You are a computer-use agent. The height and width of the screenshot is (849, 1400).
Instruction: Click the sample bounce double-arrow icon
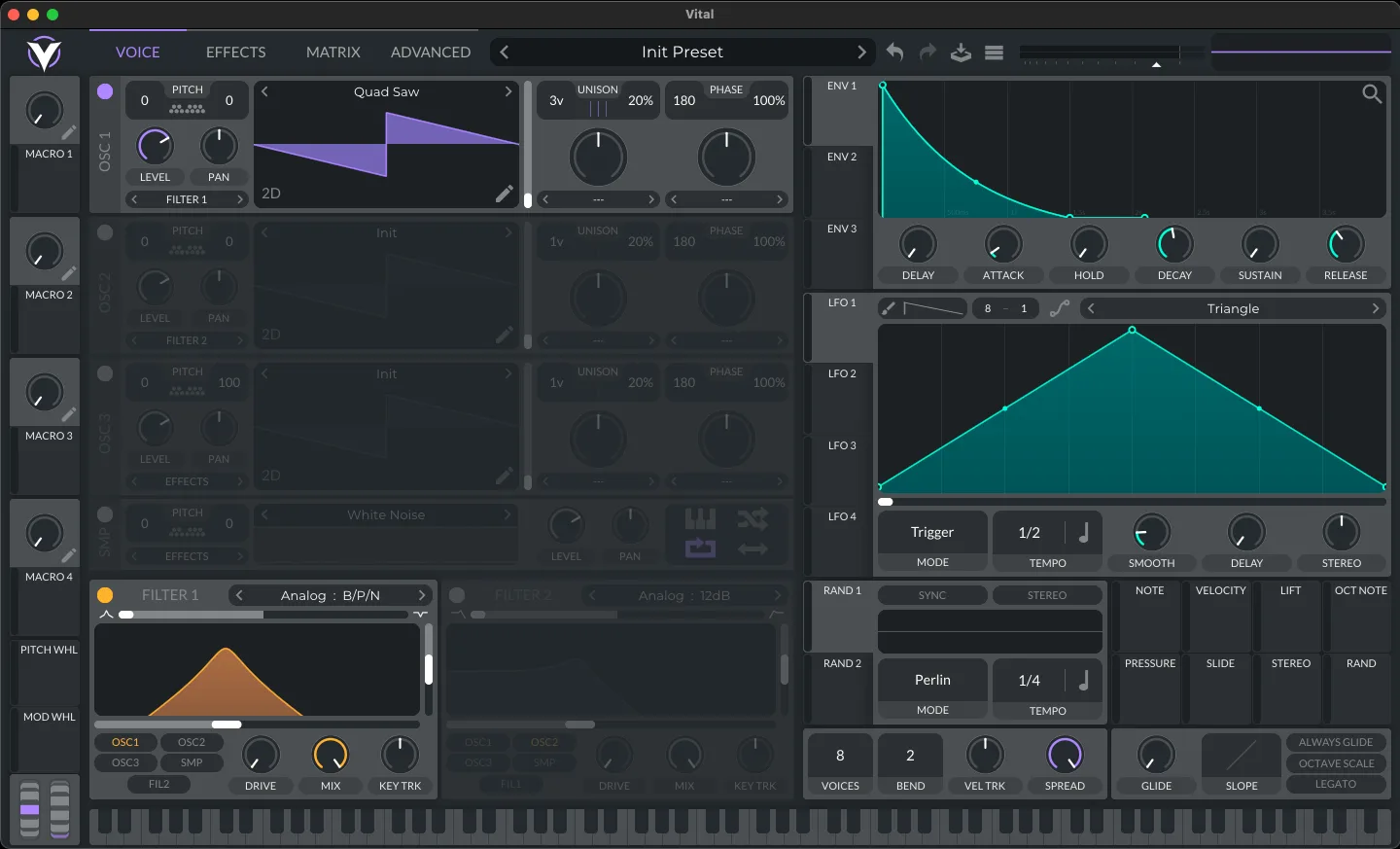[752, 548]
